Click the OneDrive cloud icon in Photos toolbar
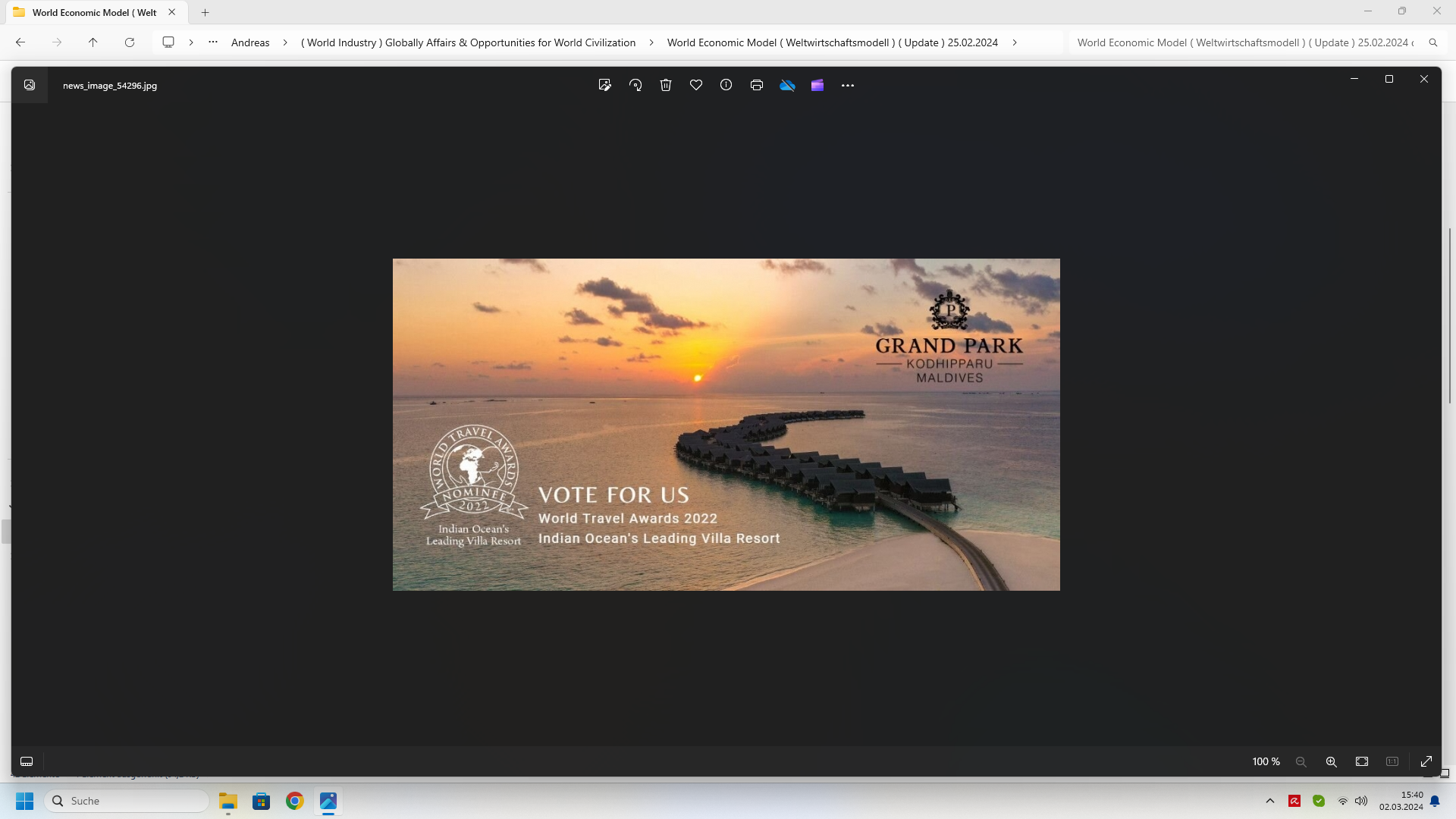Viewport: 1456px width, 819px height. 787,85
